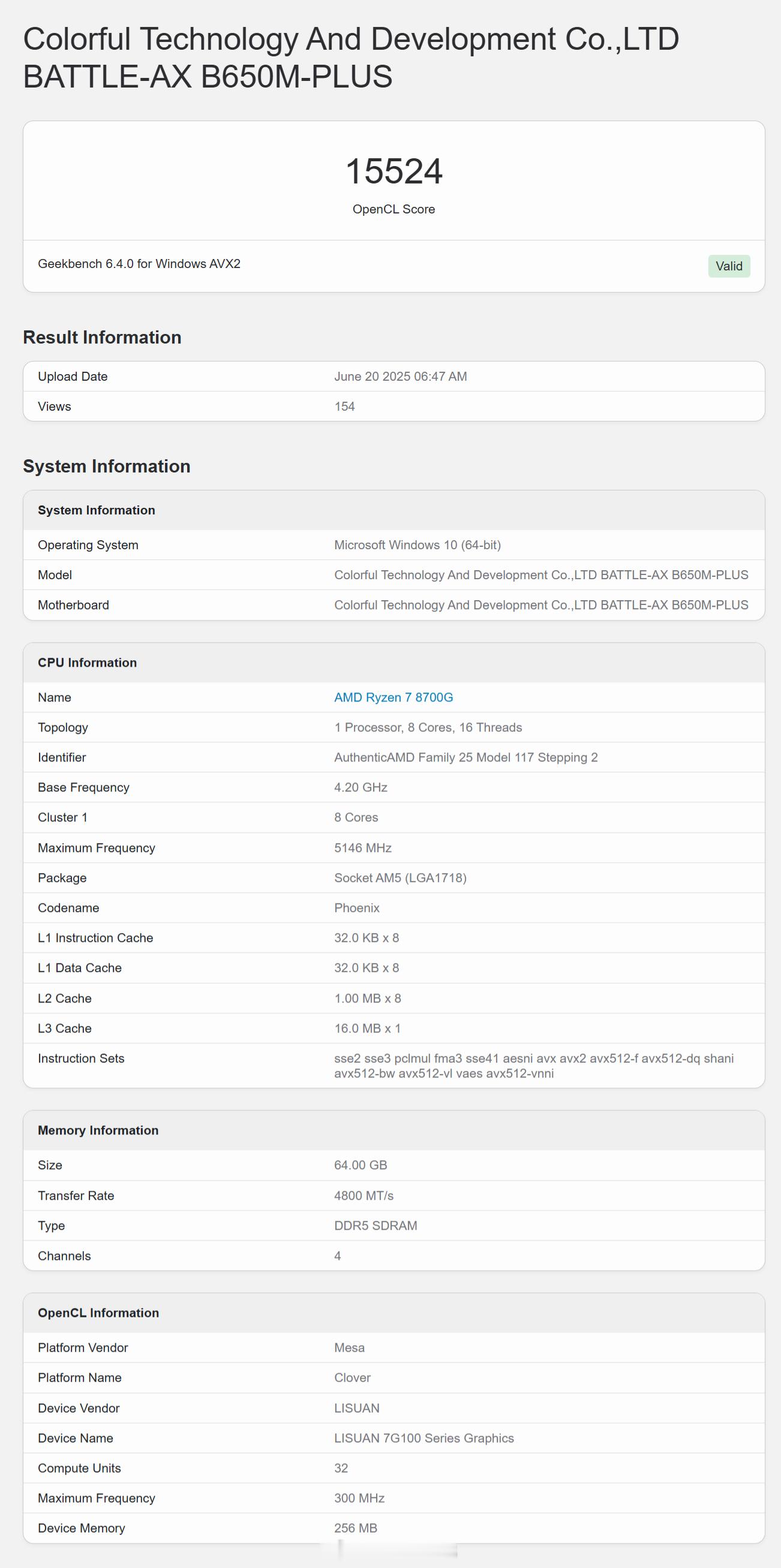Click the Geekbench 6.4.0 for Windows AVX2 text
This screenshot has width=781, height=1568.
pyautogui.click(x=139, y=264)
